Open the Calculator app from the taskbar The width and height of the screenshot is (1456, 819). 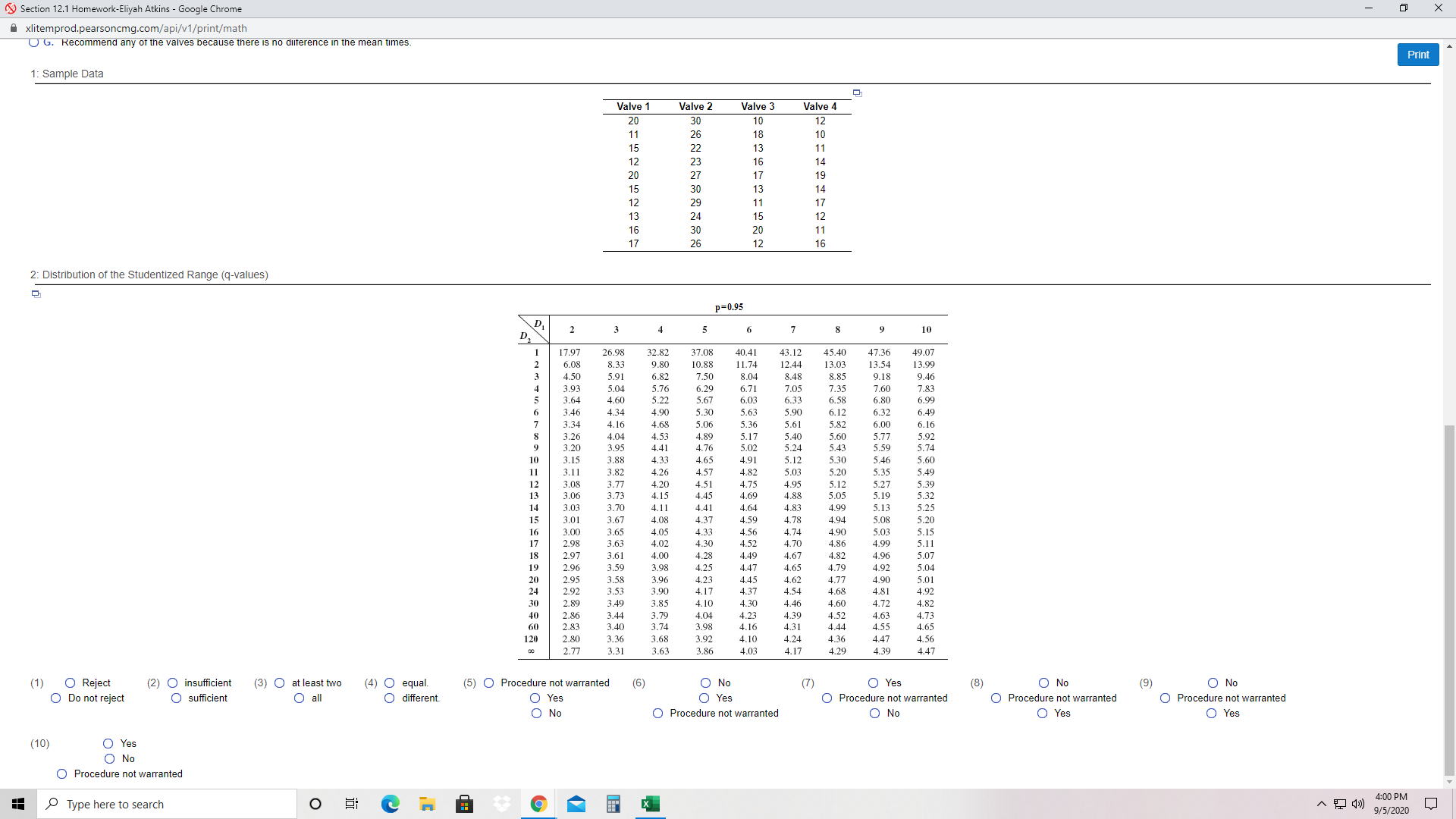(613, 804)
